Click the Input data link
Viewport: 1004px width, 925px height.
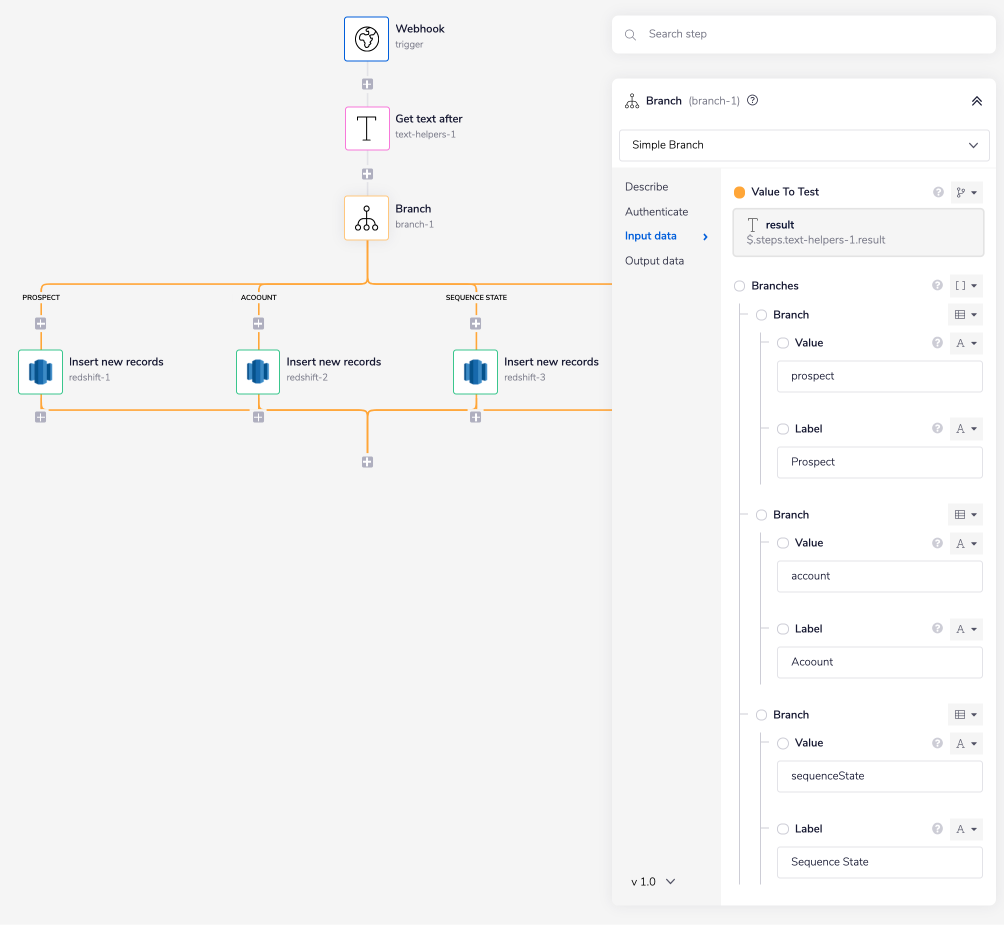coord(650,236)
